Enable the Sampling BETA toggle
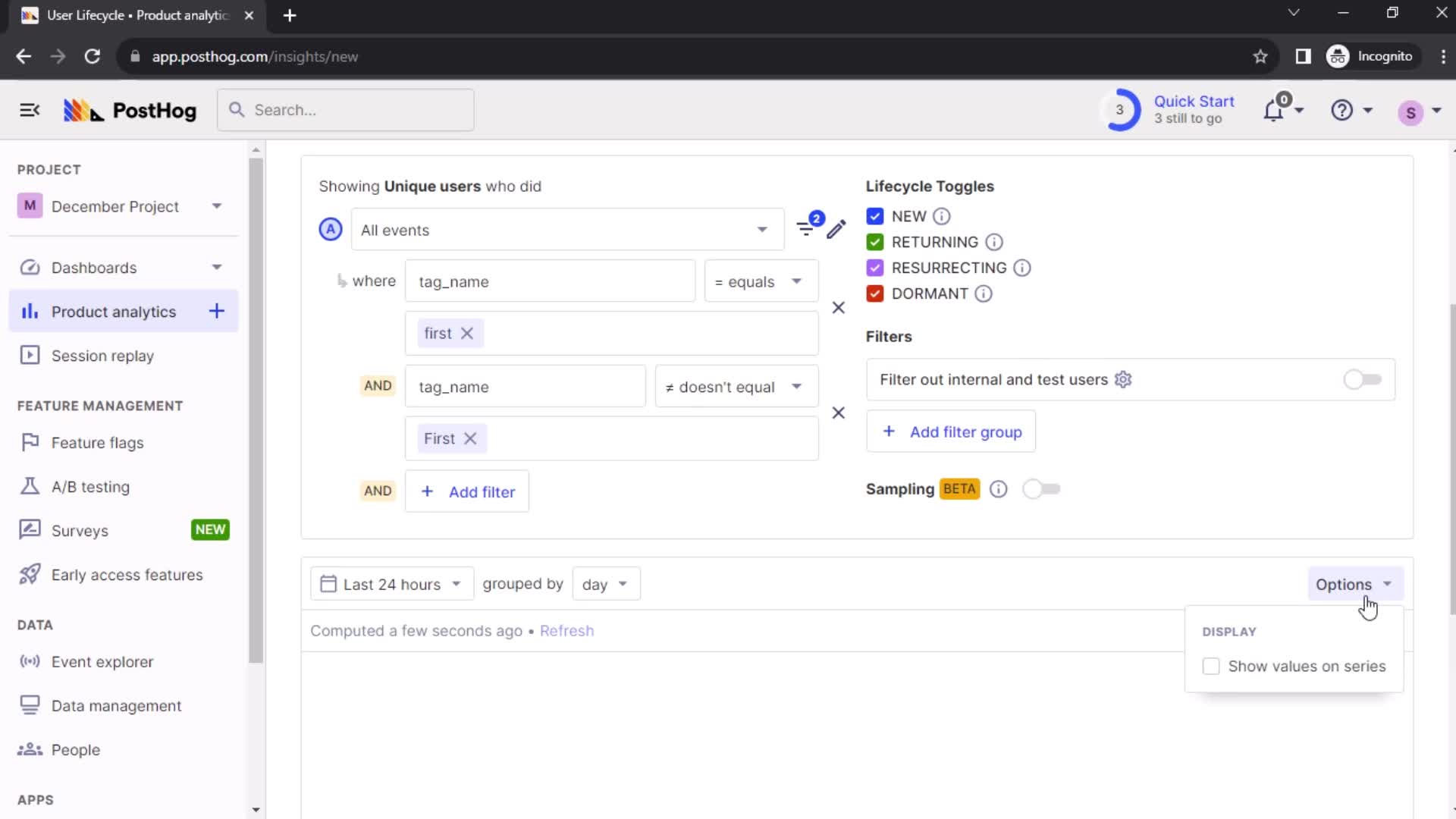Image resolution: width=1456 pixels, height=819 pixels. 1041,489
